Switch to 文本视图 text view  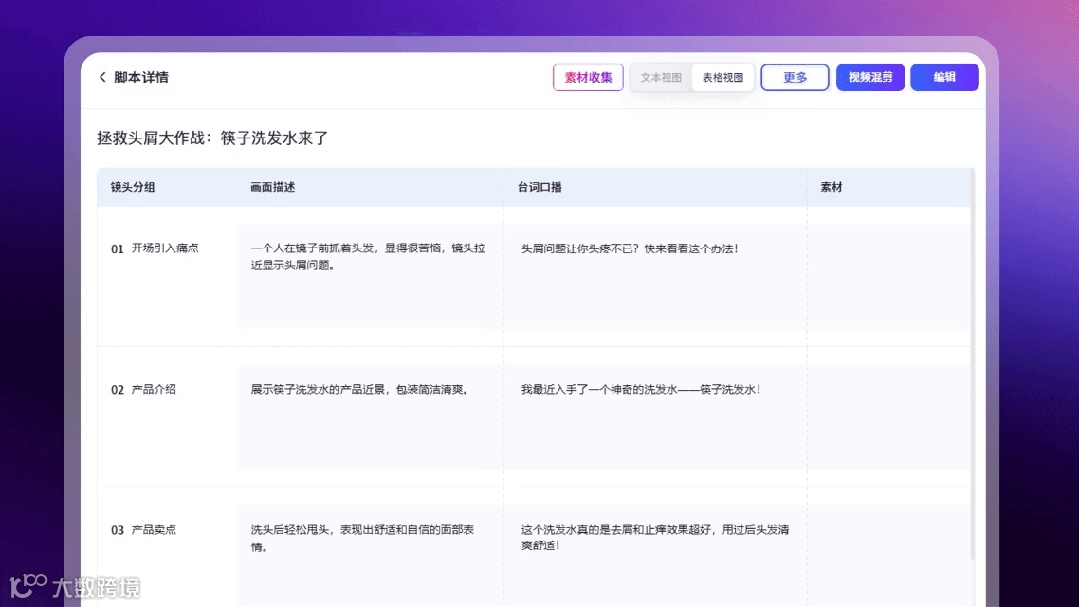[x=661, y=78]
